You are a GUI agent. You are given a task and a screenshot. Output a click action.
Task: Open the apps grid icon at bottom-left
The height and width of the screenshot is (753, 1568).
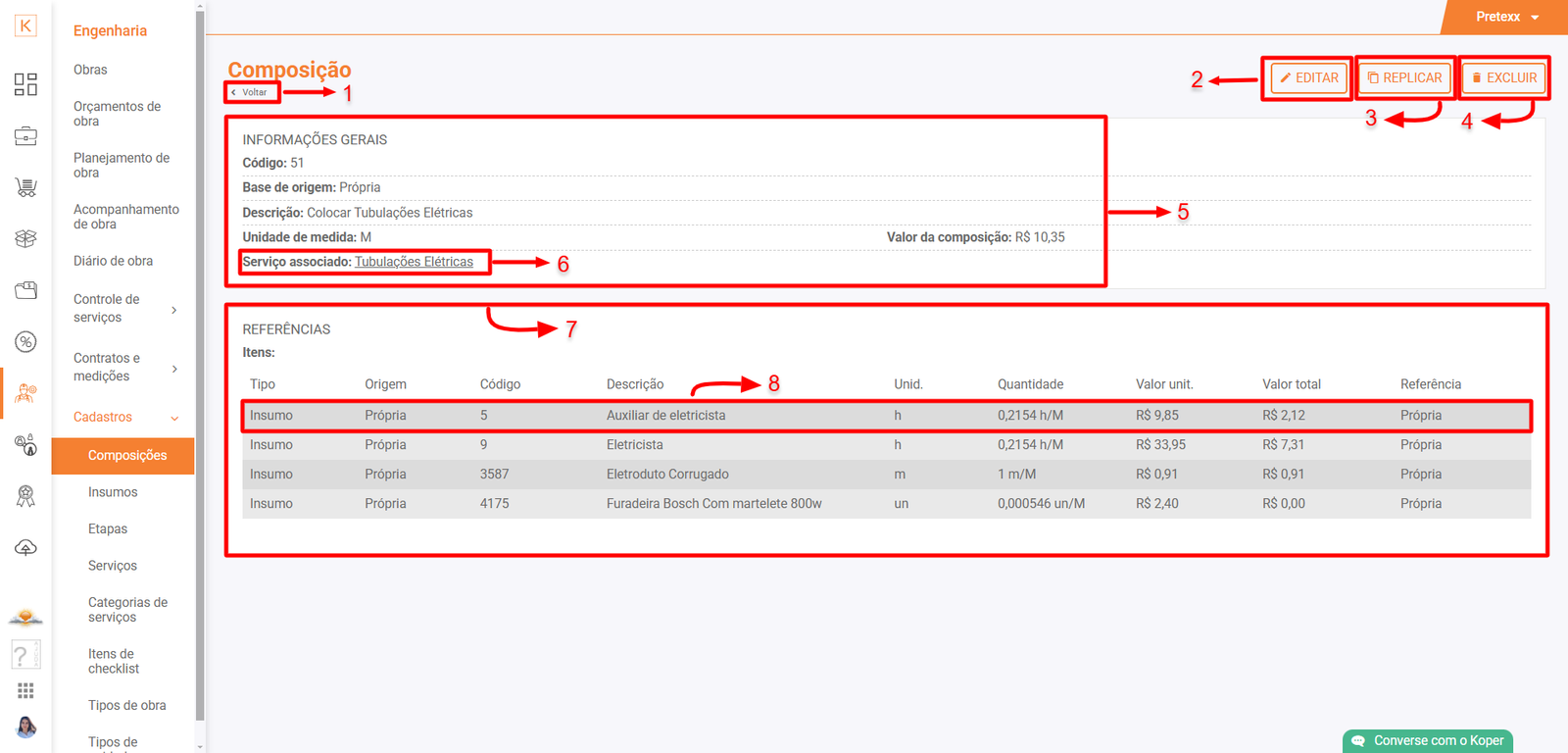tap(25, 691)
